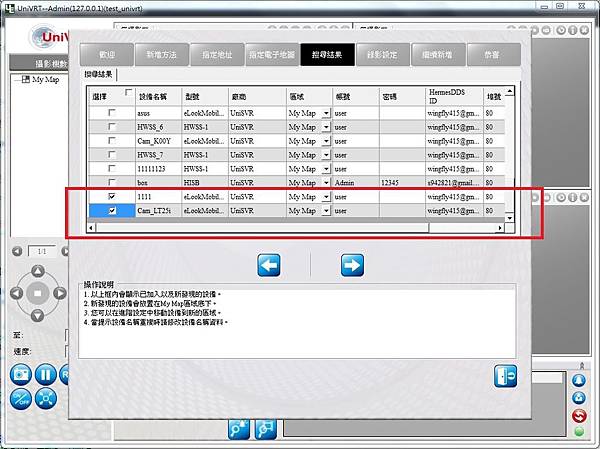Close the top video pane
The width and height of the screenshot is (600, 449).
[x=584, y=30]
